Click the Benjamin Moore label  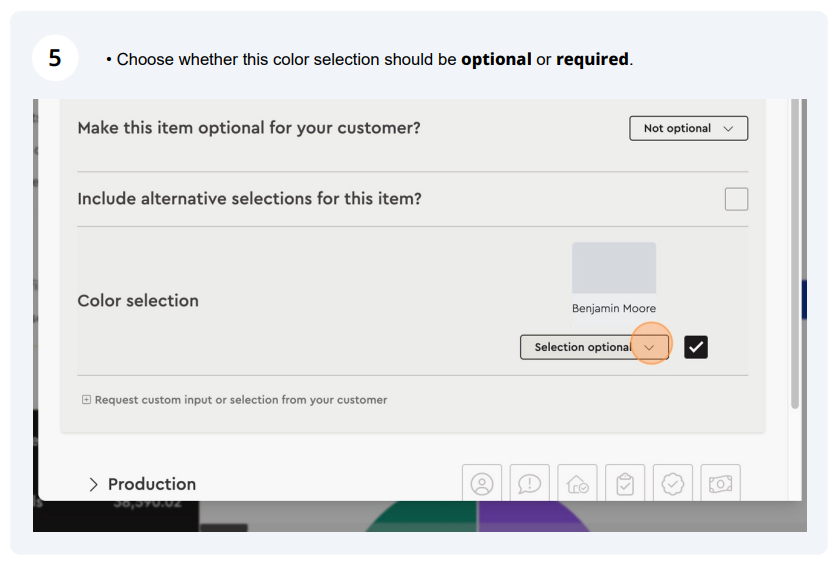click(614, 308)
